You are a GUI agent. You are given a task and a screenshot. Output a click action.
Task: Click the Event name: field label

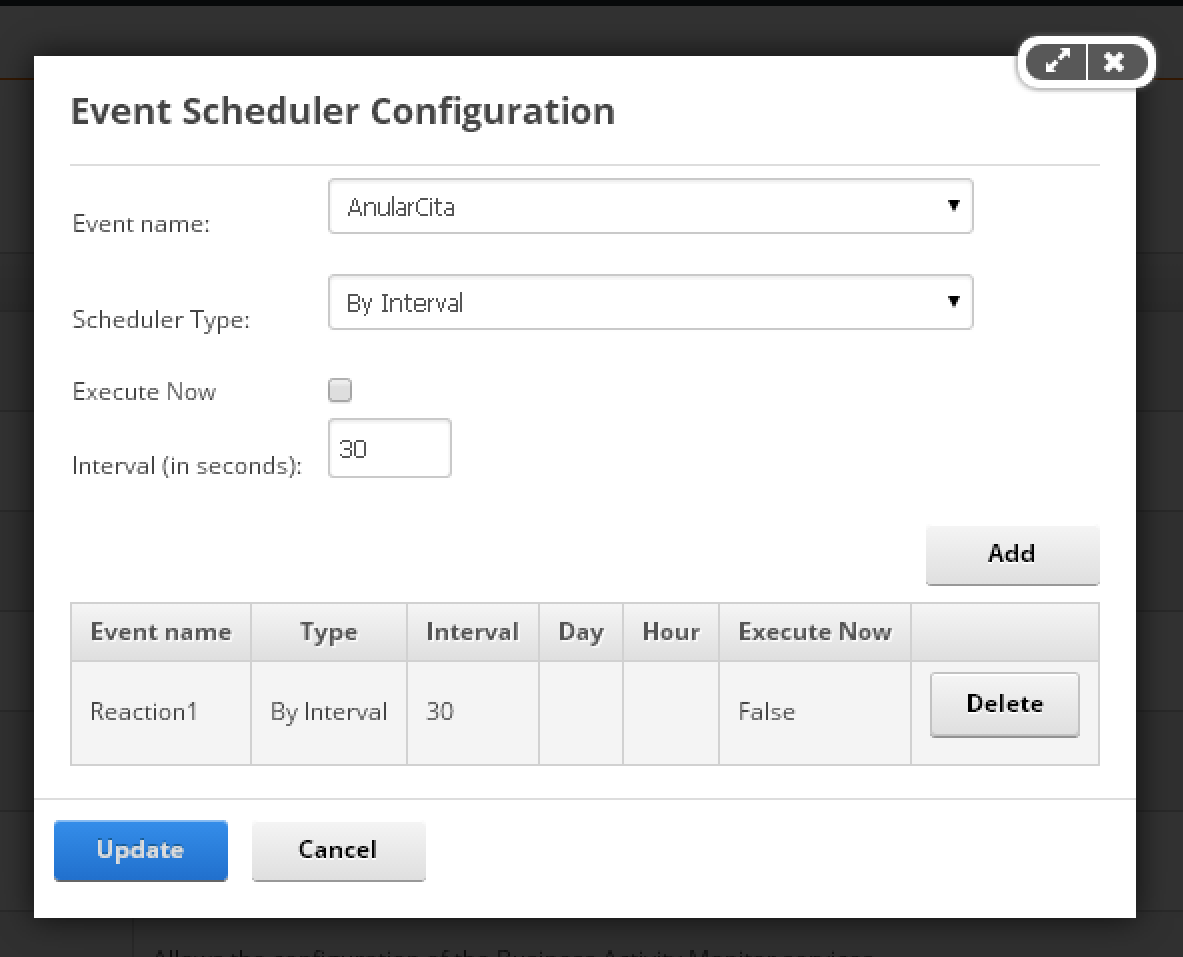click(141, 224)
